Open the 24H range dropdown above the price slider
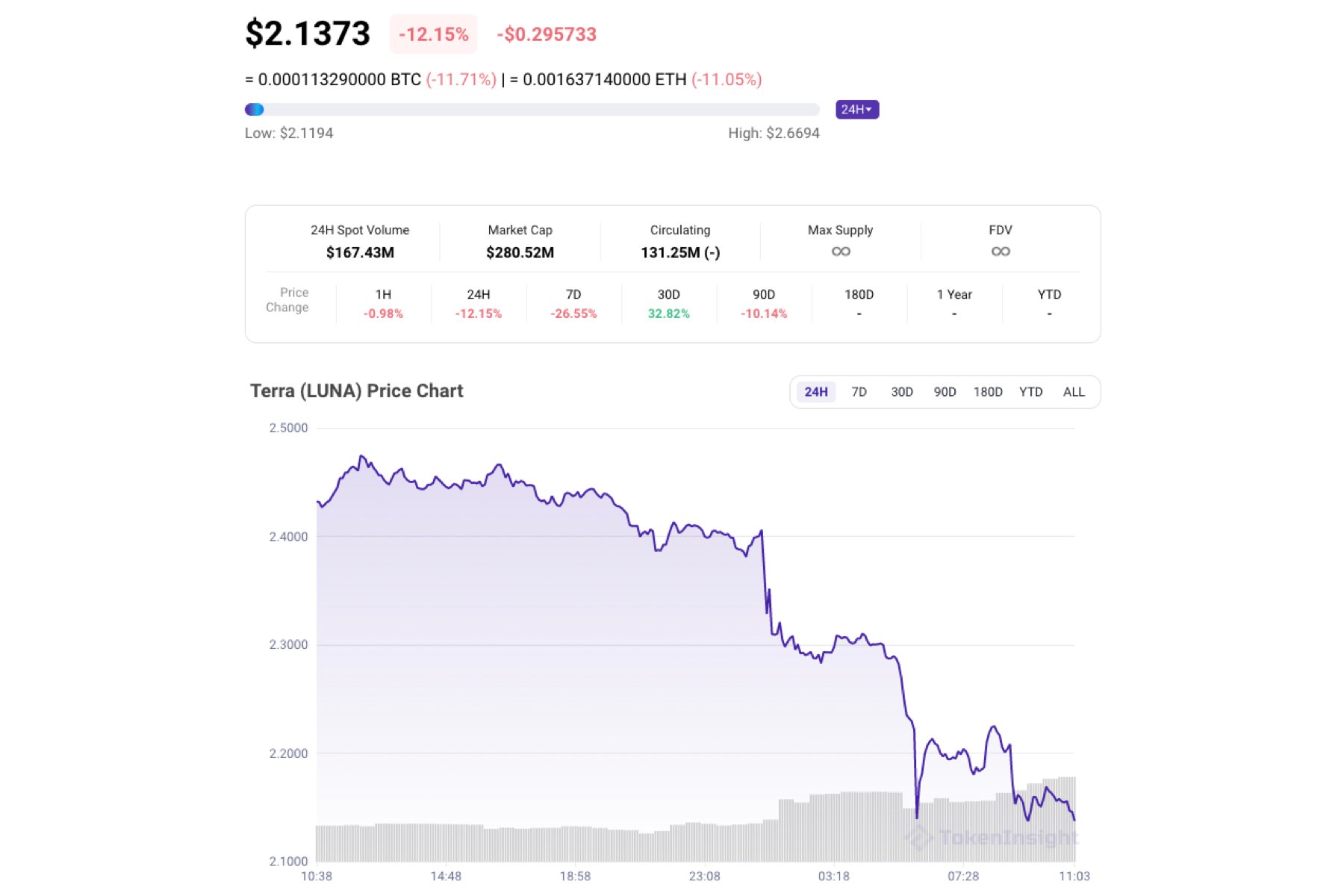Screen dimensions: 1344x896 click(856, 109)
